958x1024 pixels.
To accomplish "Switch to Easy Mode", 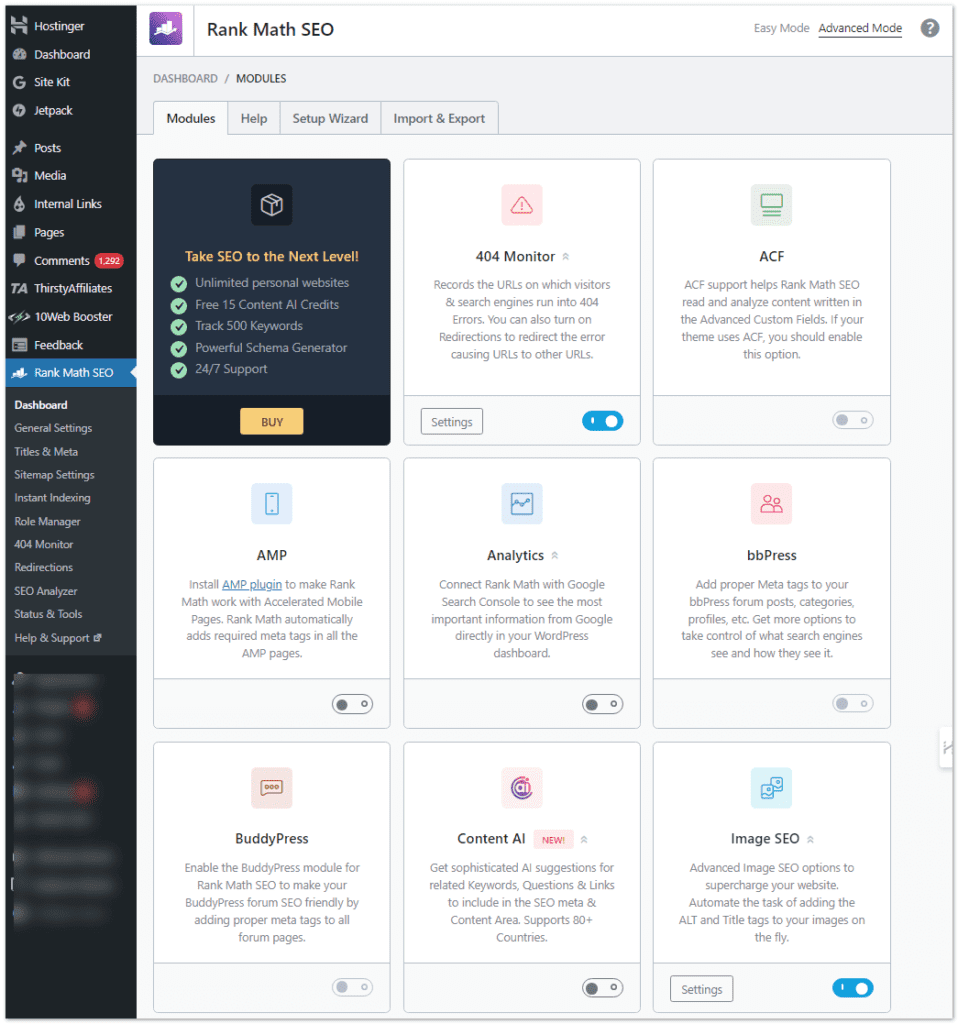I will point(781,28).
